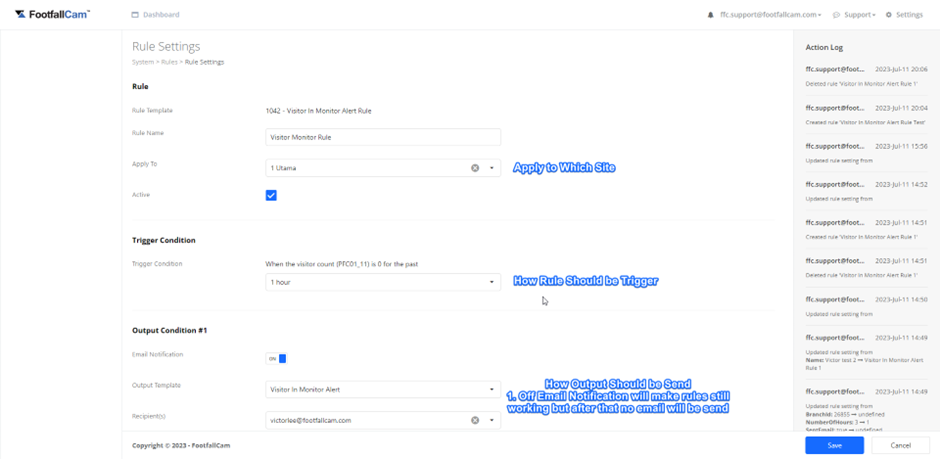Click the Support chat bubble icon
This screenshot has height=459, width=940.
pos(836,15)
